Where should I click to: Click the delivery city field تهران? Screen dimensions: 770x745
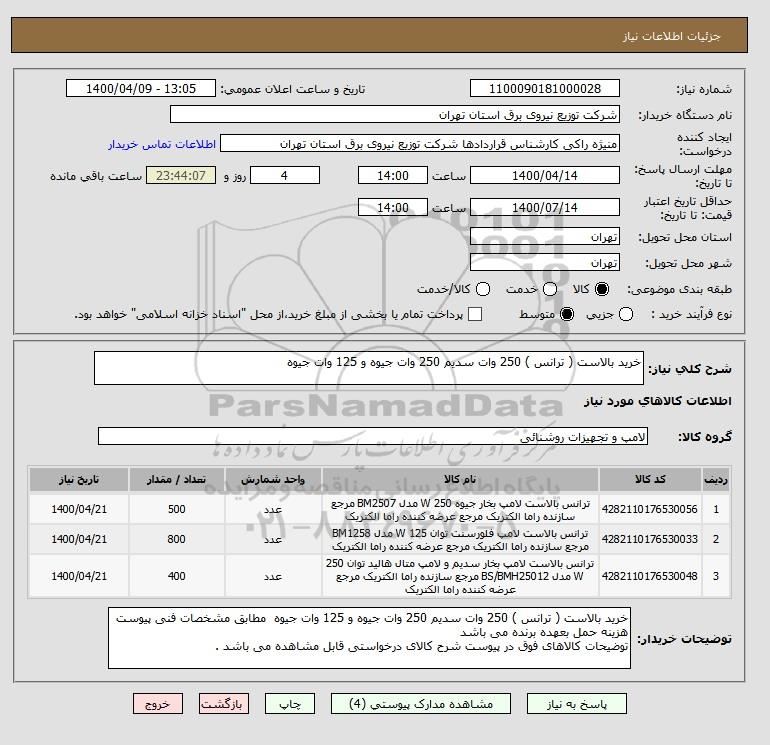click(545, 263)
